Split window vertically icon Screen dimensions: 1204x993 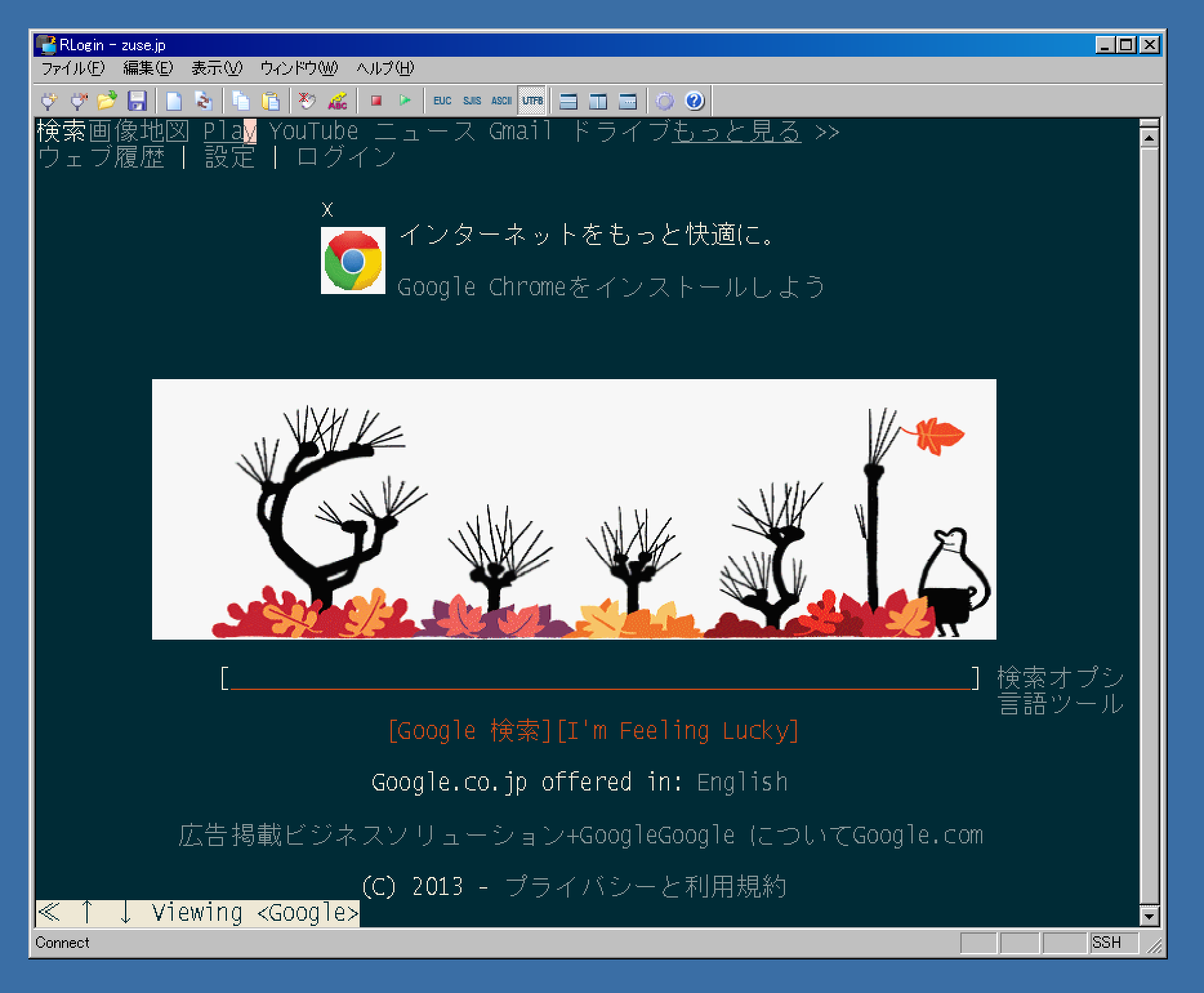point(598,101)
